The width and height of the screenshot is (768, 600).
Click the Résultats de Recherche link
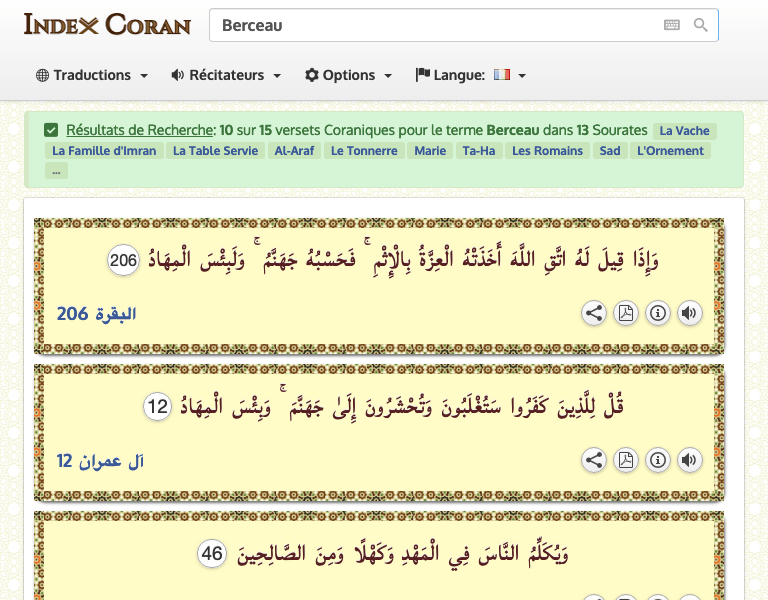(140, 130)
